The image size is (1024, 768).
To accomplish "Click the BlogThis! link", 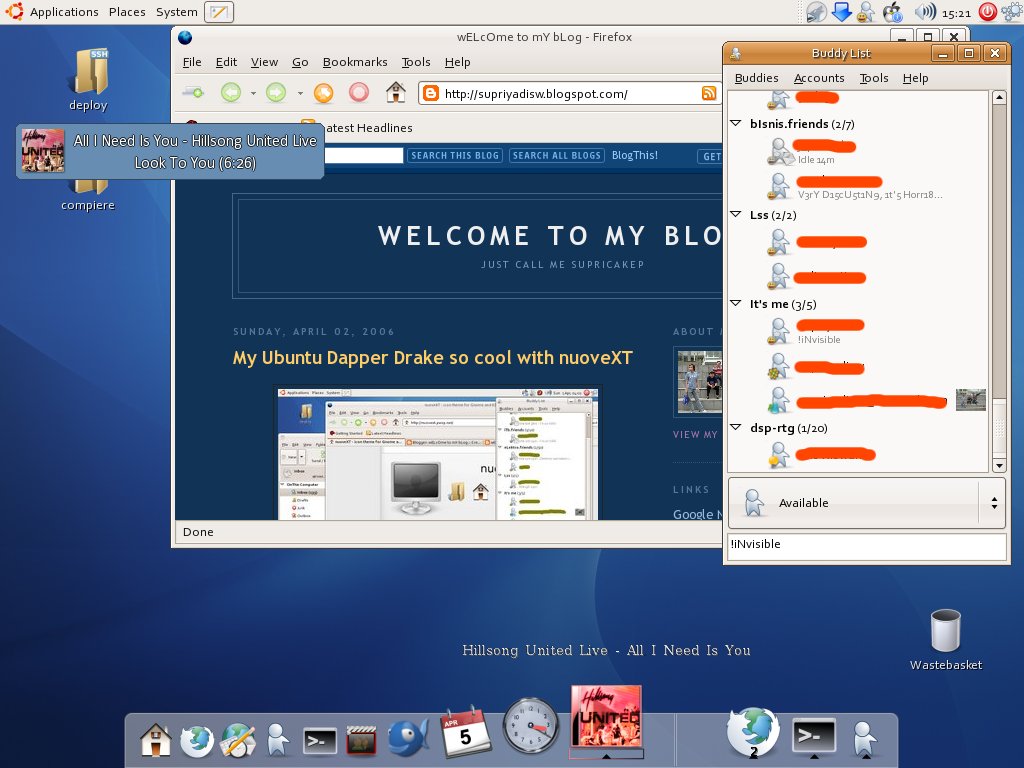I will tap(635, 155).
